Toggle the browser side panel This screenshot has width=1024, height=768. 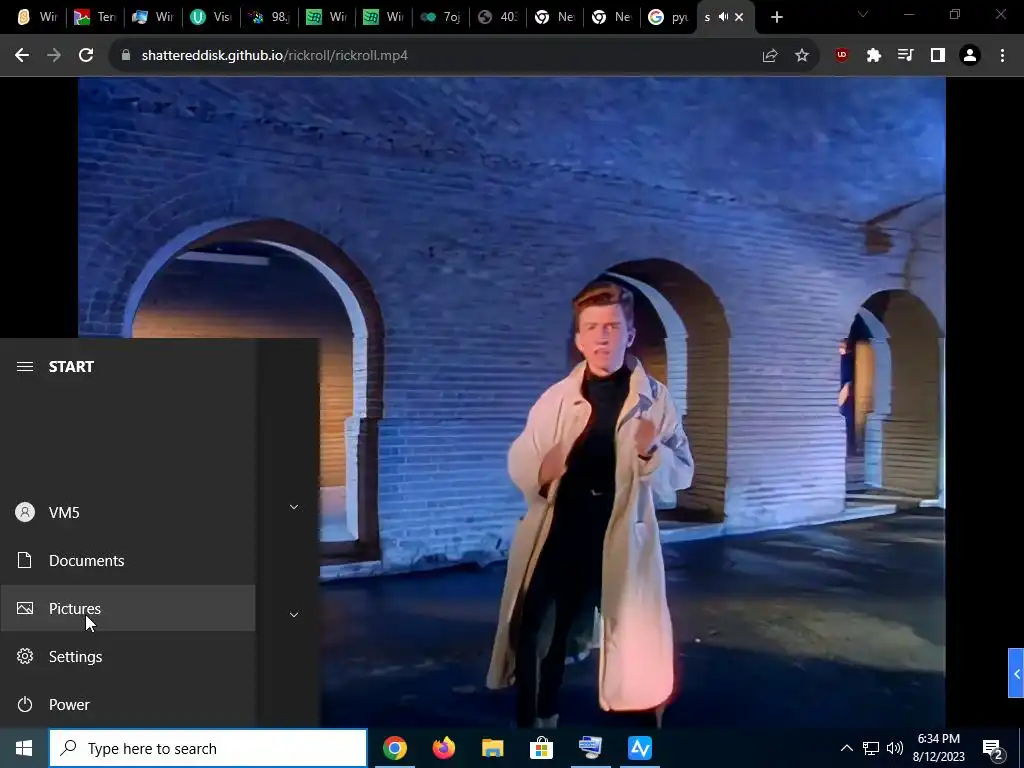point(938,56)
